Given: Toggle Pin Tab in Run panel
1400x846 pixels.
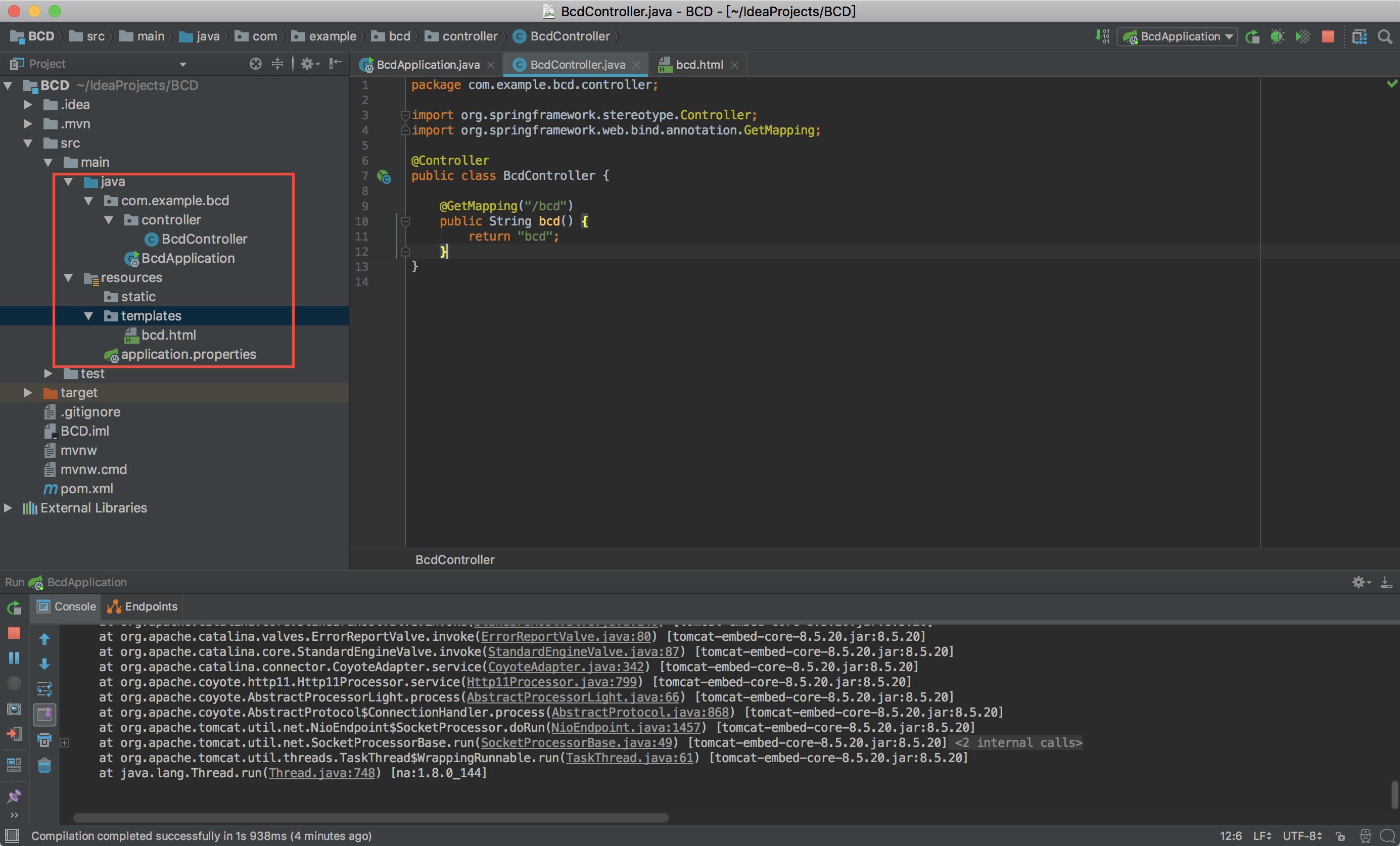Looking at the screenshot, I should [14, 796].
